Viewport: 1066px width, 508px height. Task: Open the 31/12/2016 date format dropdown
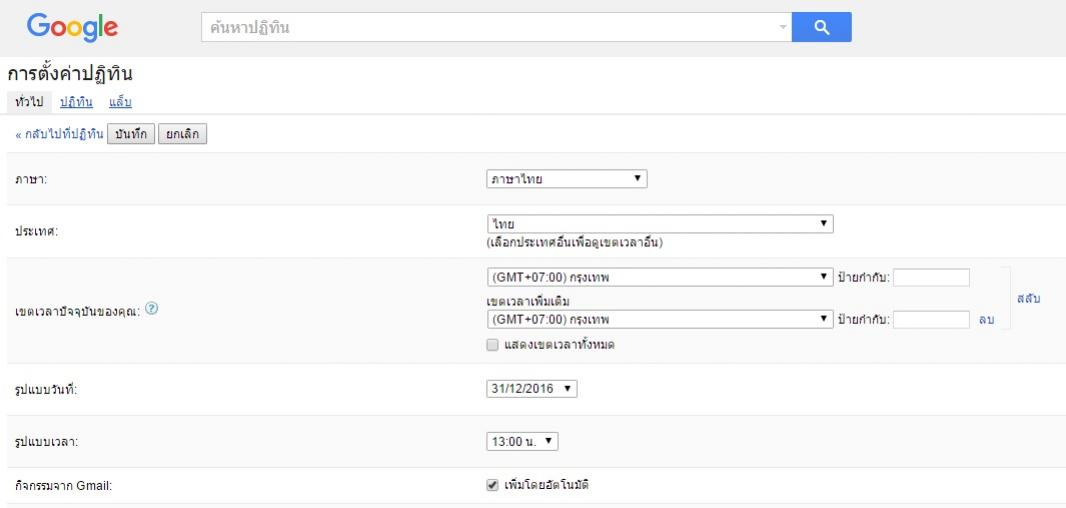[x=531, y=389]
